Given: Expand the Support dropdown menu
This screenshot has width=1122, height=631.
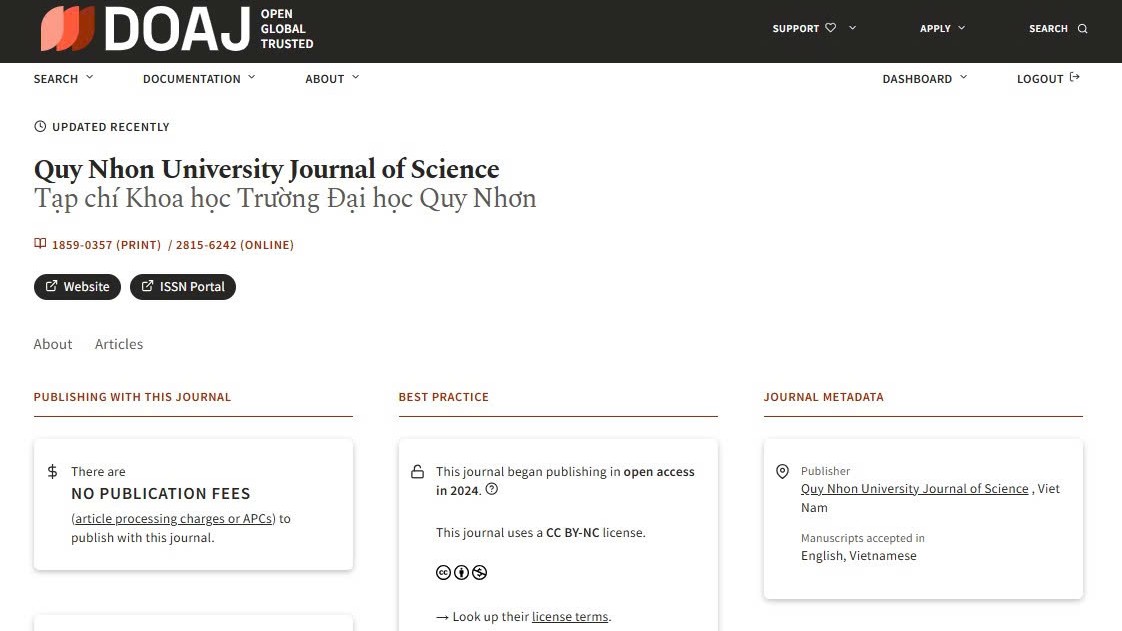Looking at the screenshot, I should coord(852,28).
